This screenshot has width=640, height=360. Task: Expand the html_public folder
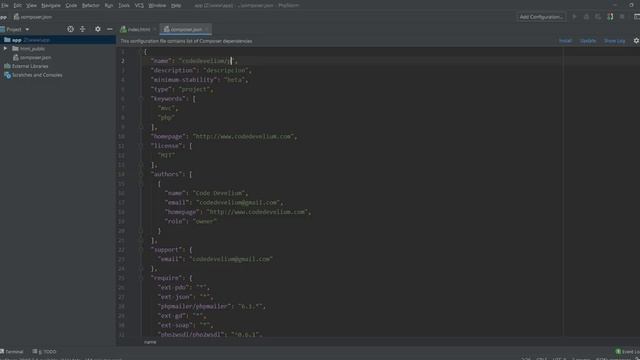[x=5, y=49]
